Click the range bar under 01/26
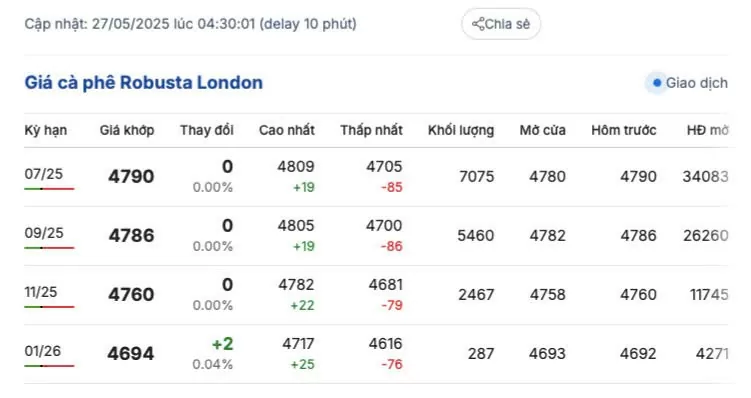The height and width of the screenshot is (398, 751). tap(49, 366)
